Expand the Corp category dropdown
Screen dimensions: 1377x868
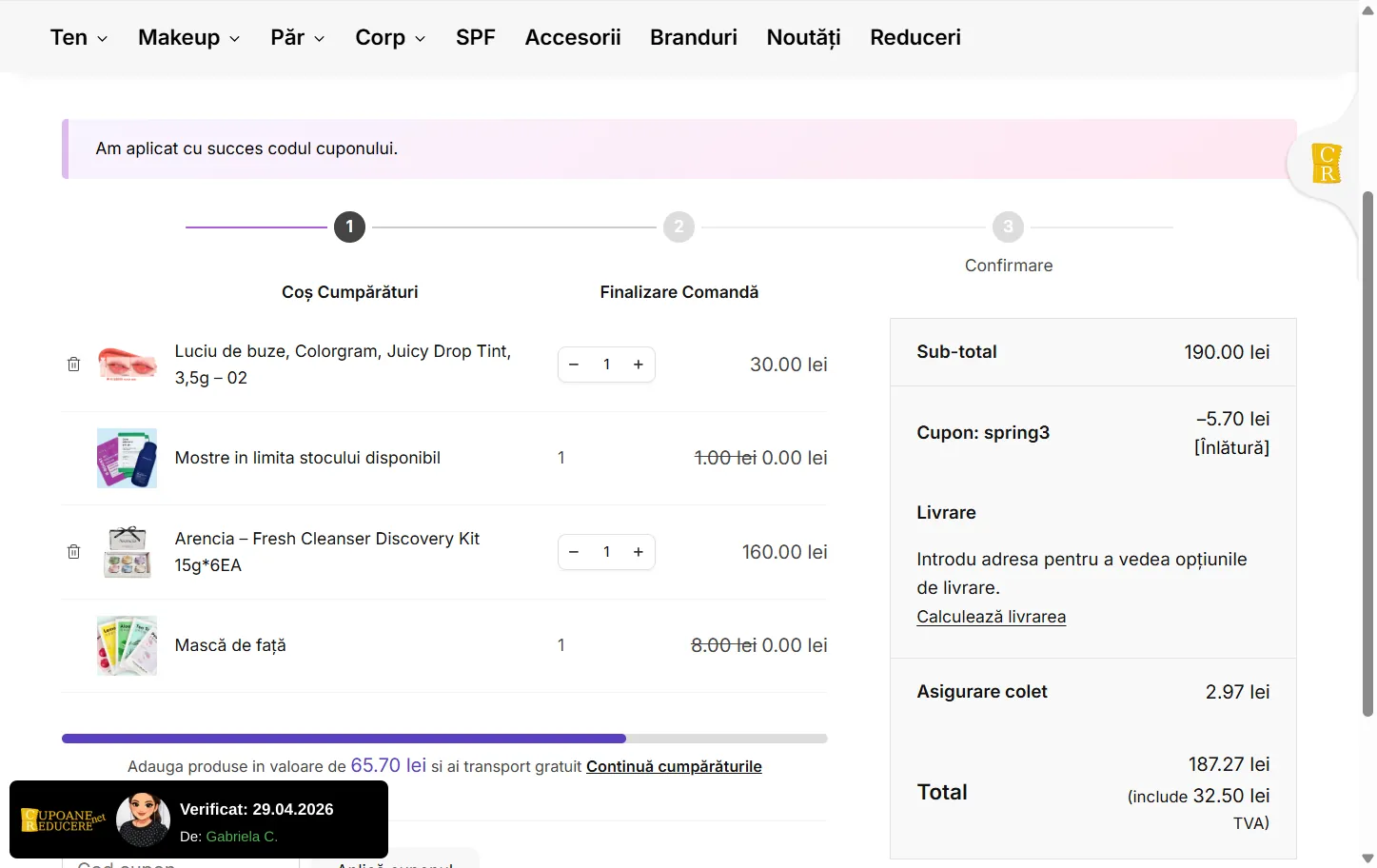tap(389, 37)
